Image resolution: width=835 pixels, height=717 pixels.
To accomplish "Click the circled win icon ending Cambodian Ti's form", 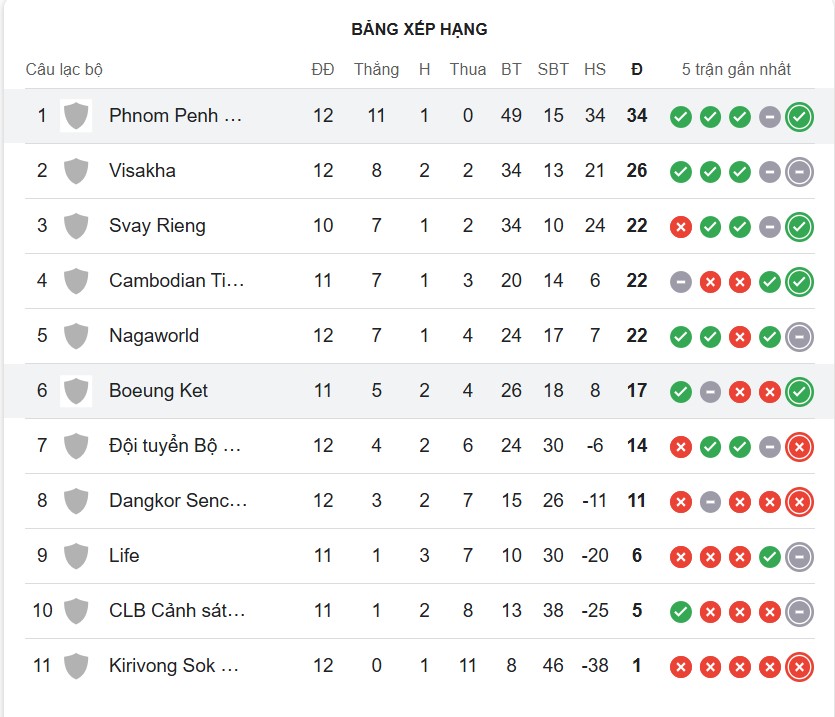I will [x=799, y=281].
